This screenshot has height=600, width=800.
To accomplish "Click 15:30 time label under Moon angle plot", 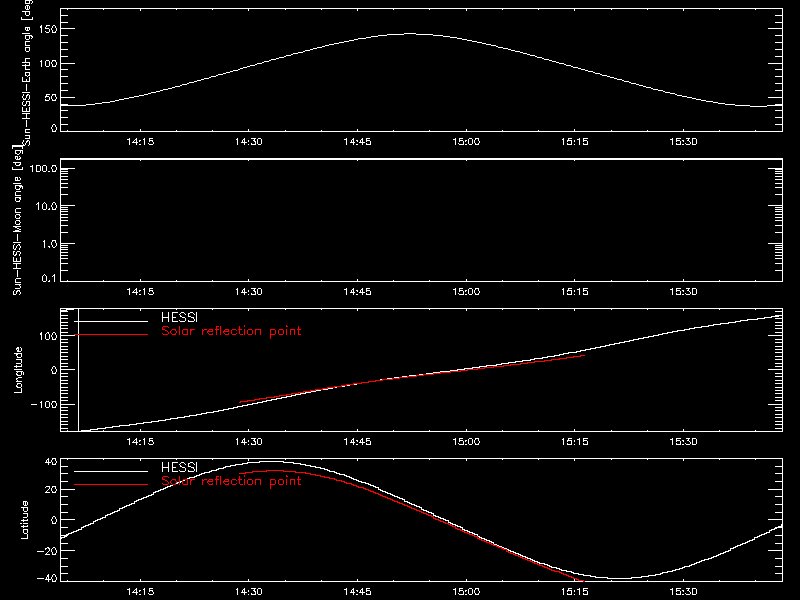I will (x=683, y=291).
